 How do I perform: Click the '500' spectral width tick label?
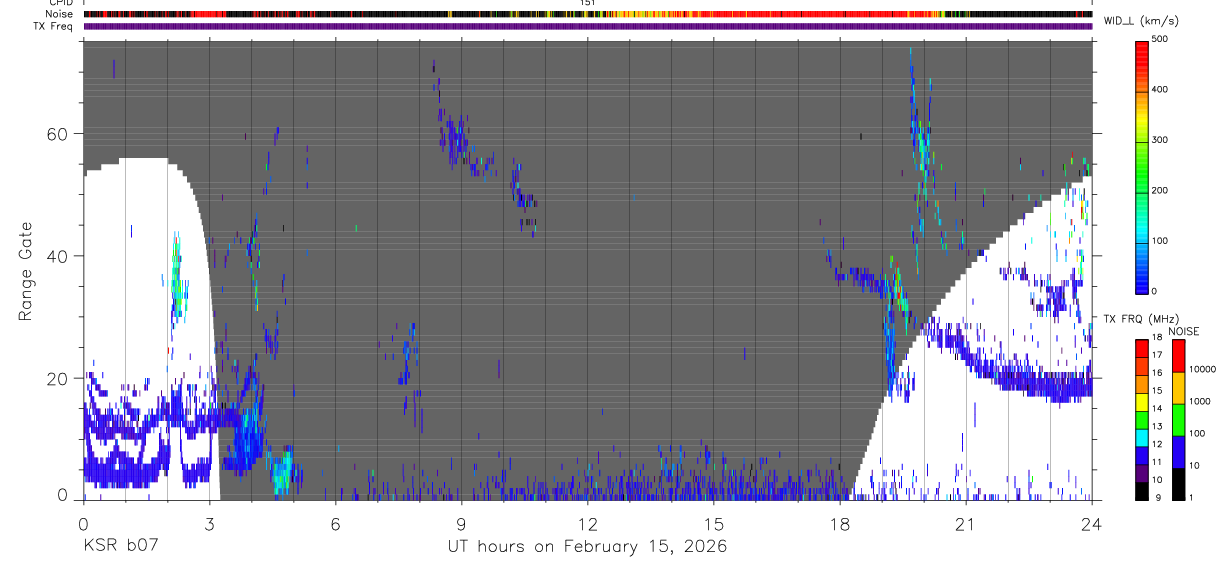[1160, 39]
